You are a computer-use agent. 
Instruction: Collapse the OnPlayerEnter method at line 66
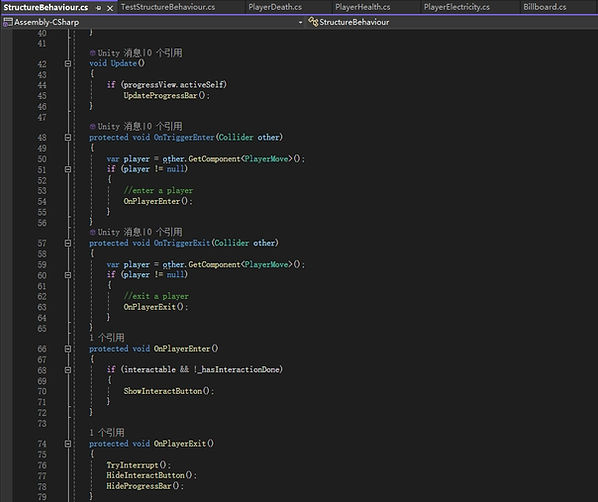[x=68, y=349]
